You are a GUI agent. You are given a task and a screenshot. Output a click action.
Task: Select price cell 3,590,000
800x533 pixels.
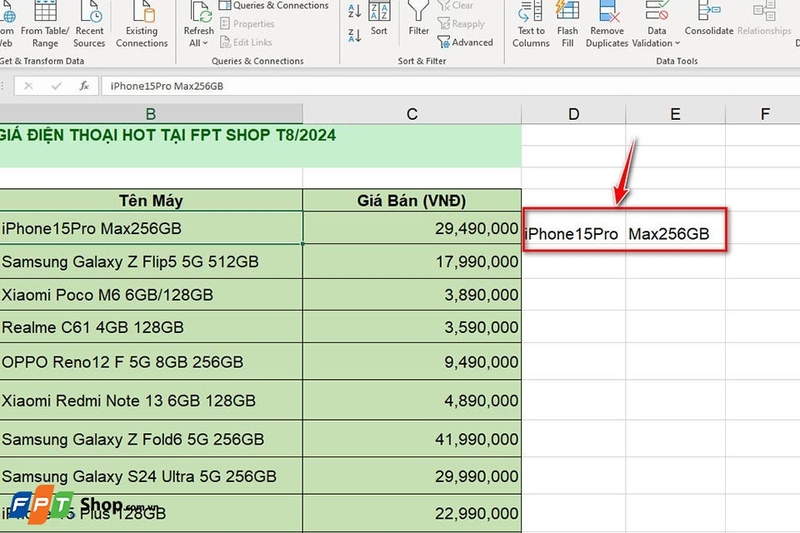point(412,327)
